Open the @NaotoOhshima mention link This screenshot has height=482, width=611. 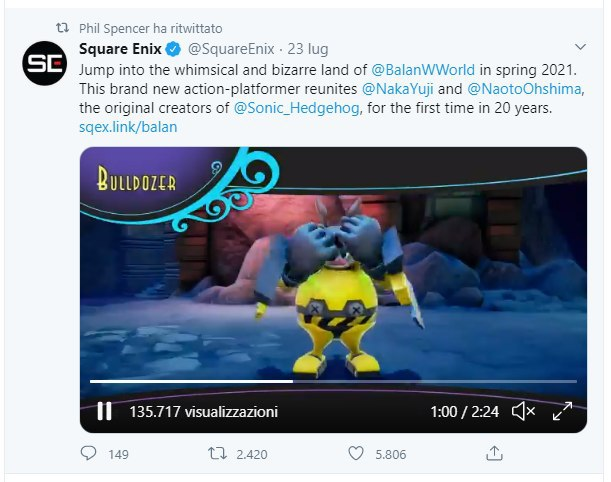click(x=524, y=89)
